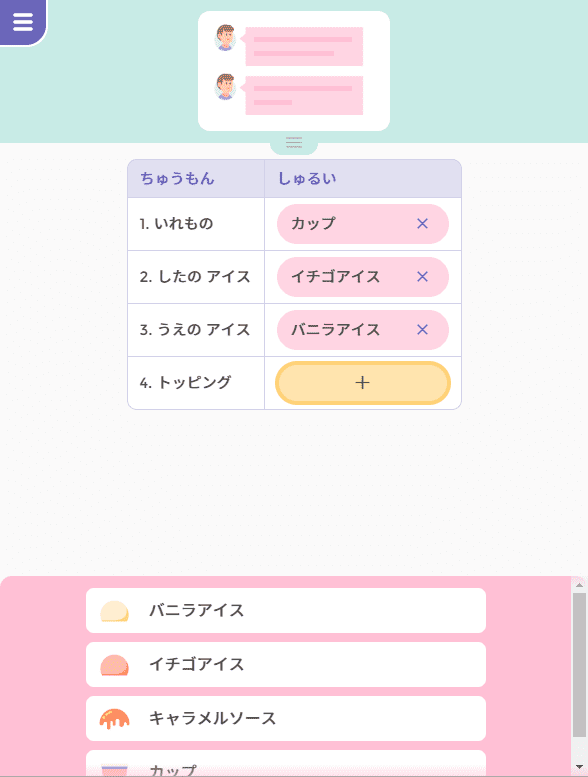Screen dimensions: 588x777
Task: Choose the caramel sauce drip icon
Action: (x=114, y=719)
